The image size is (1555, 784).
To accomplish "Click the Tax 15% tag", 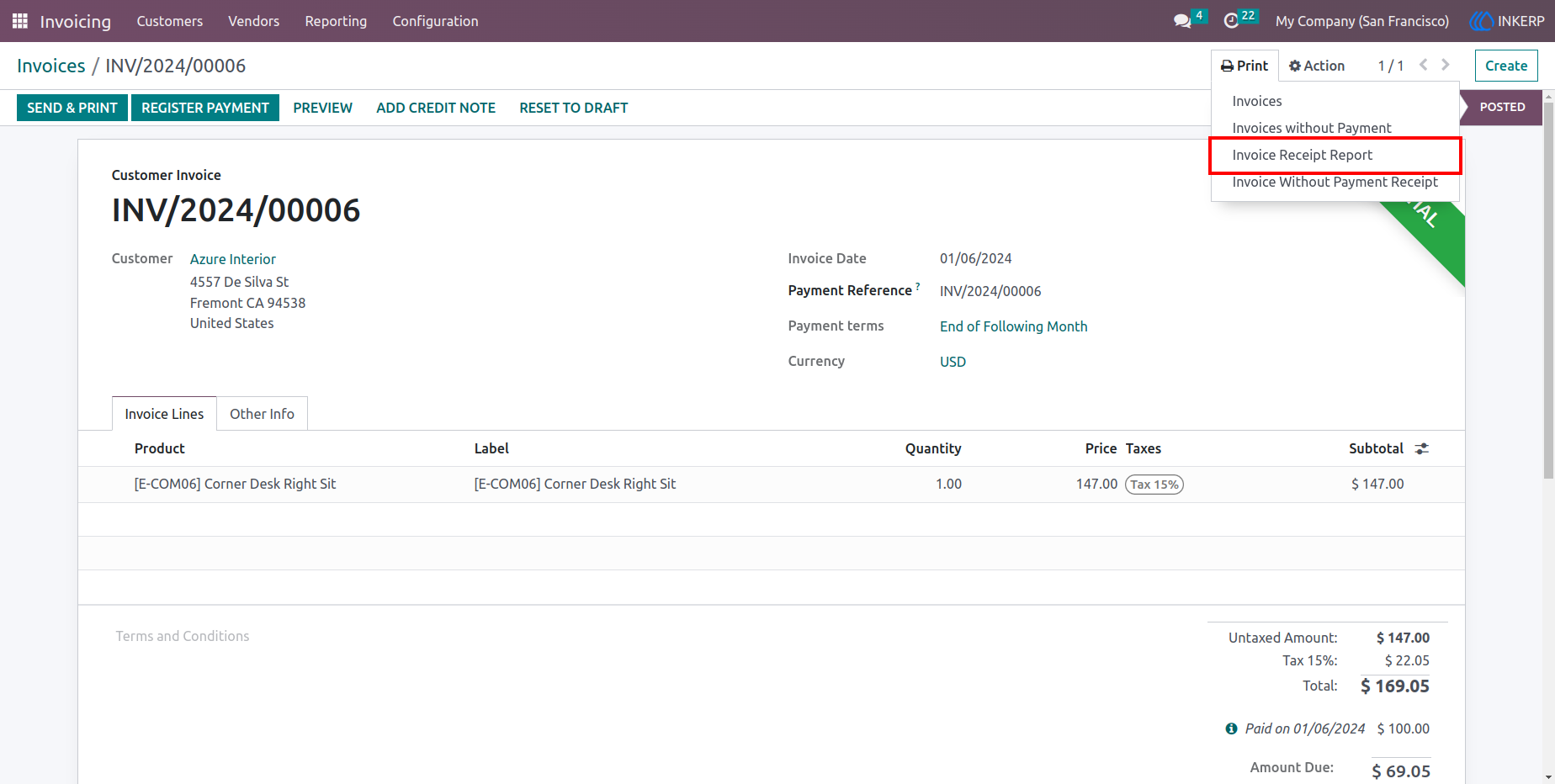I will (x=1154, y=485).
